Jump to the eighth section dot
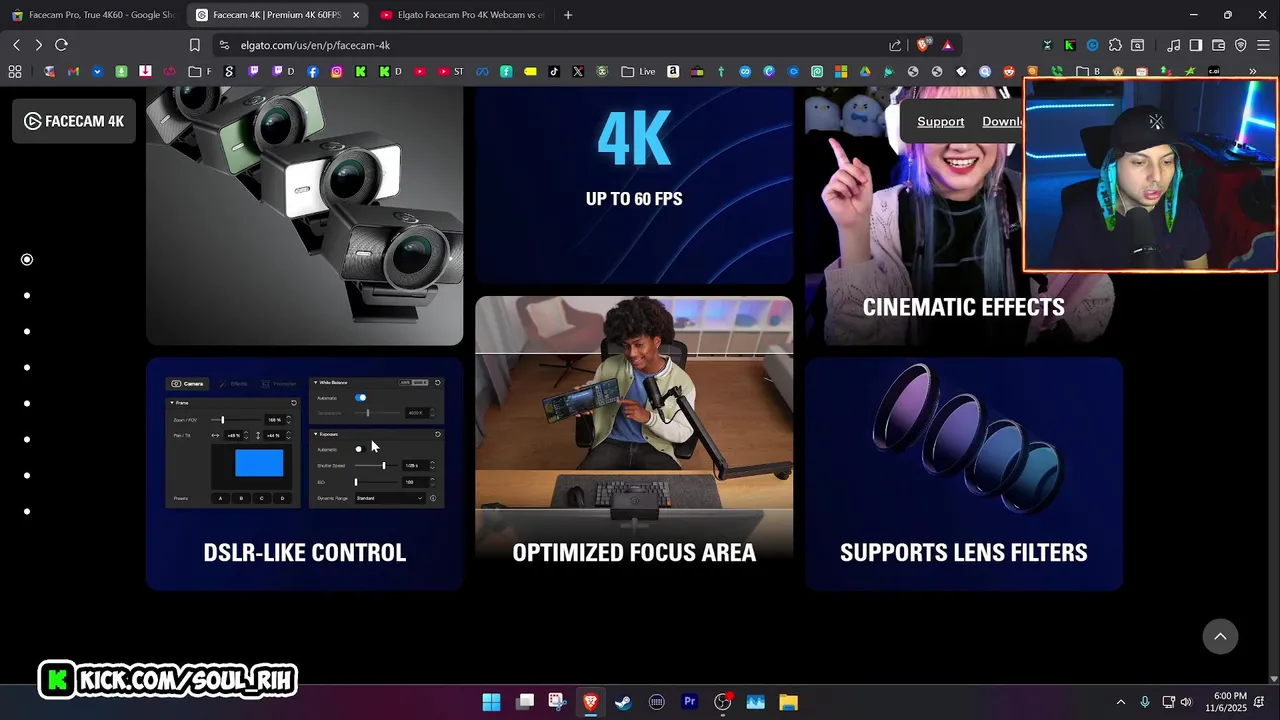This screenshot has width=1280, height=720. [x=27, y=511]
